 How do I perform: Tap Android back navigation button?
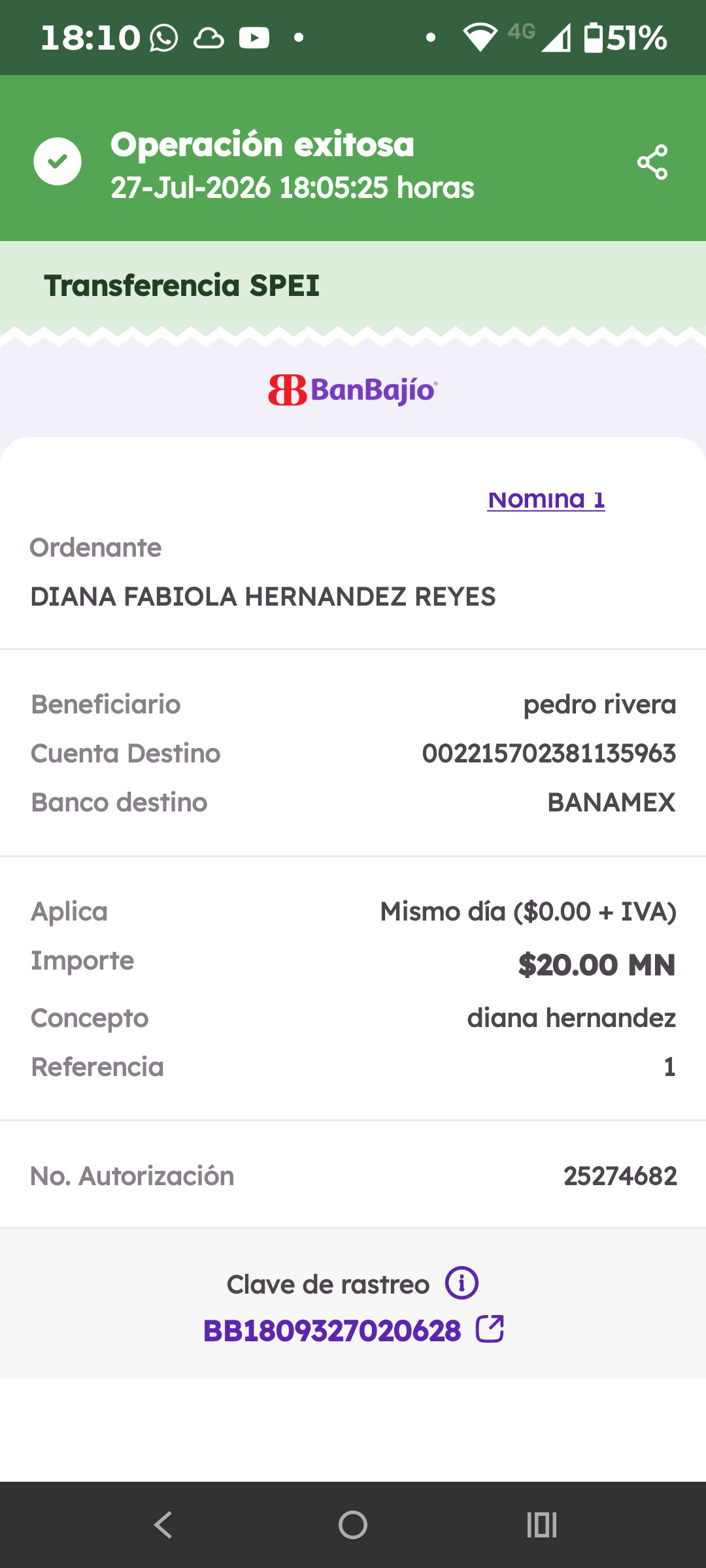(163, 1525)
